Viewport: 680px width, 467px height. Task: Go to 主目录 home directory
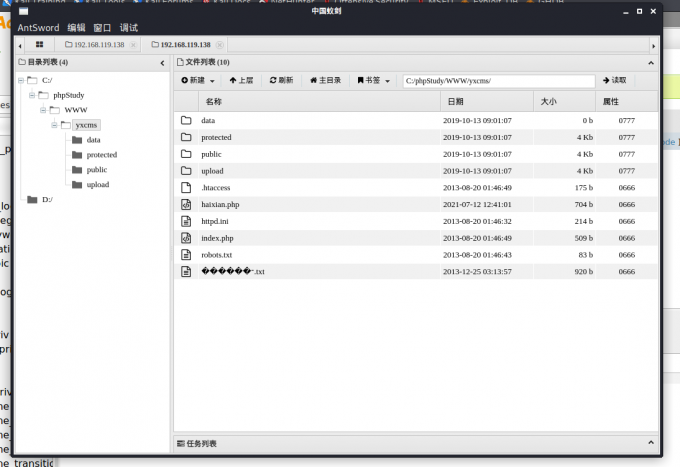click(325, 80)
